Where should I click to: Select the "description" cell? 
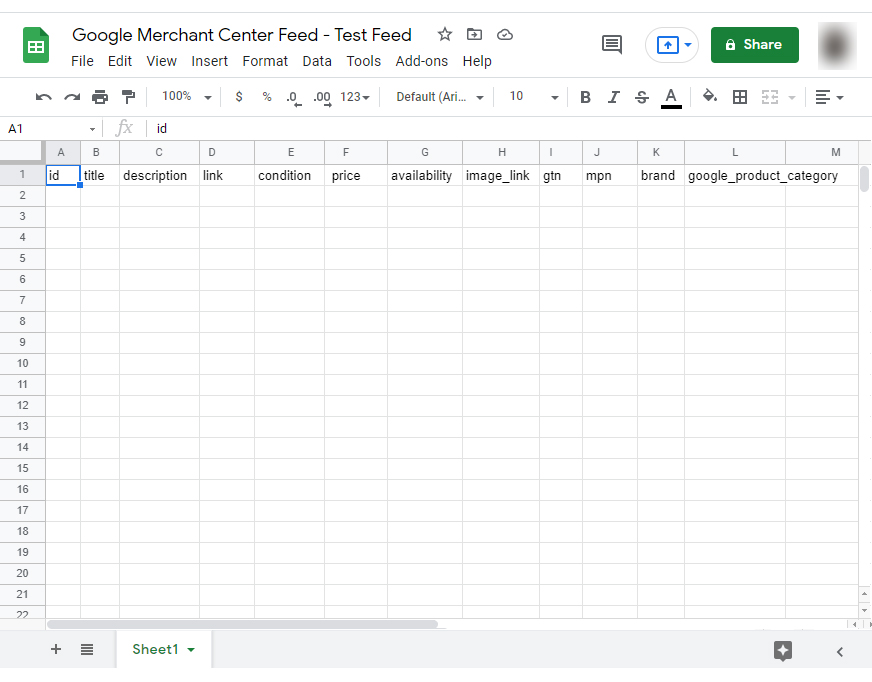pos(159,175)
